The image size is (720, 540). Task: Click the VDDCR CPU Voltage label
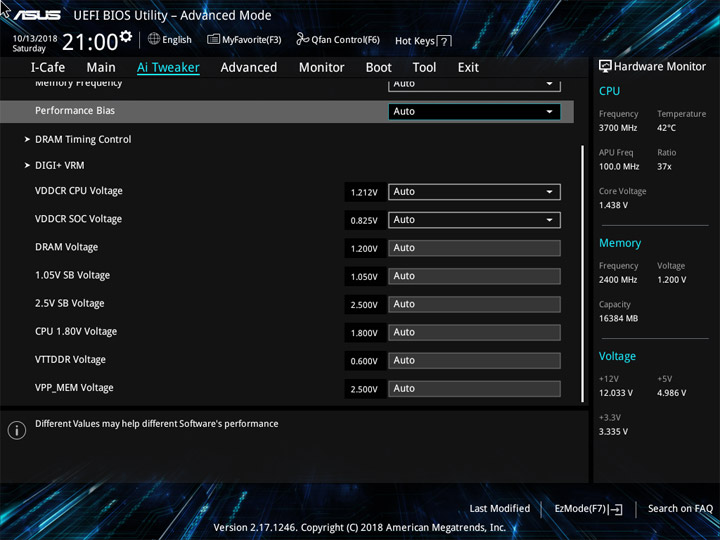coord(79,191)
